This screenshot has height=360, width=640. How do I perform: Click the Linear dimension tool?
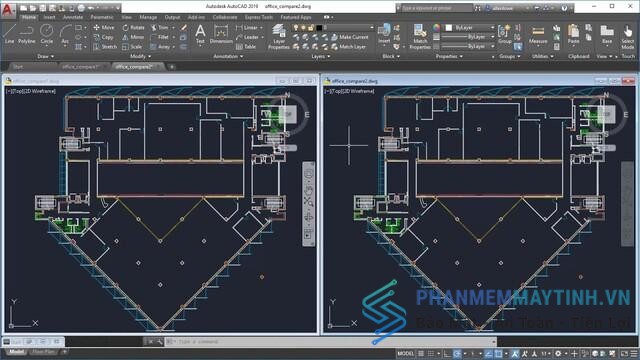click(x=247, y=27)
